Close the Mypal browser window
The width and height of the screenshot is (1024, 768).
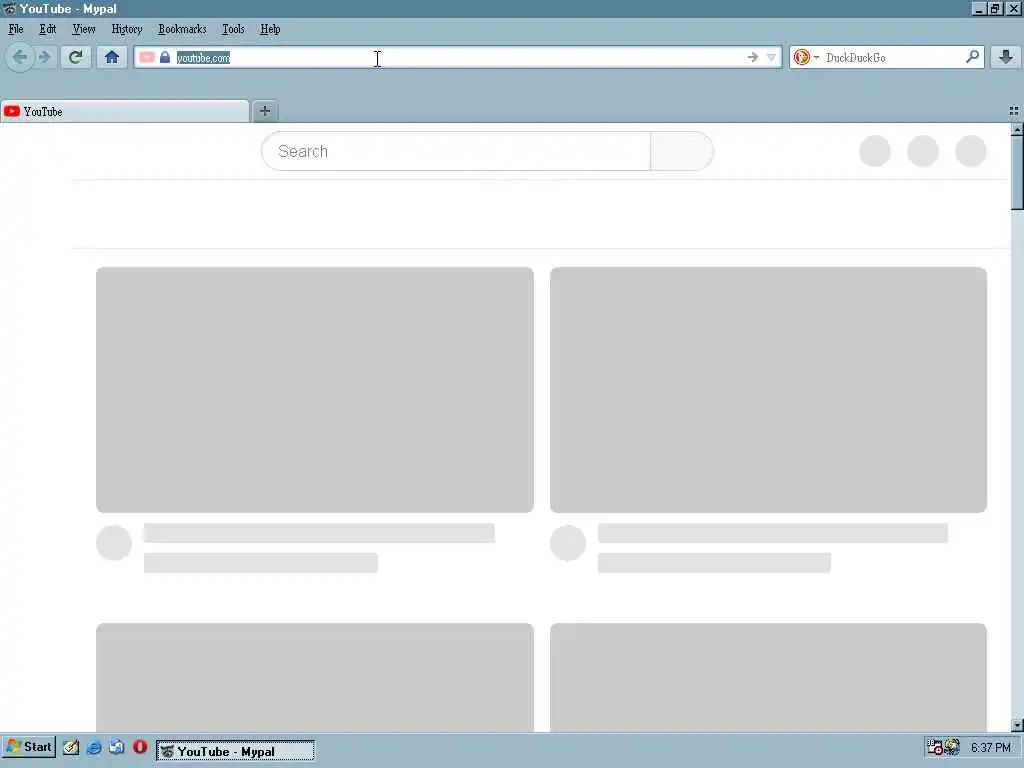(x=1014, y=8)
